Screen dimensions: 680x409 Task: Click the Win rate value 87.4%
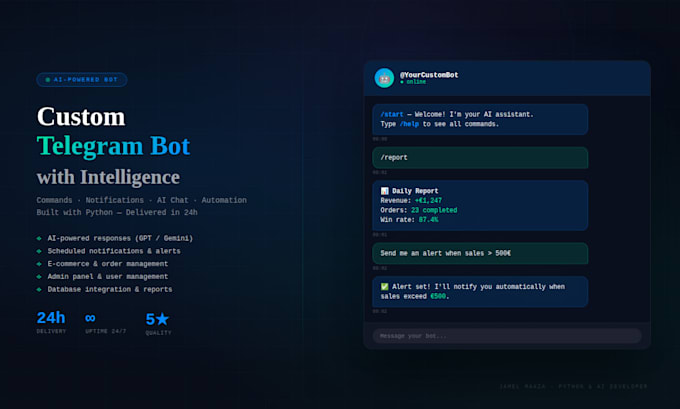point(428,219)
